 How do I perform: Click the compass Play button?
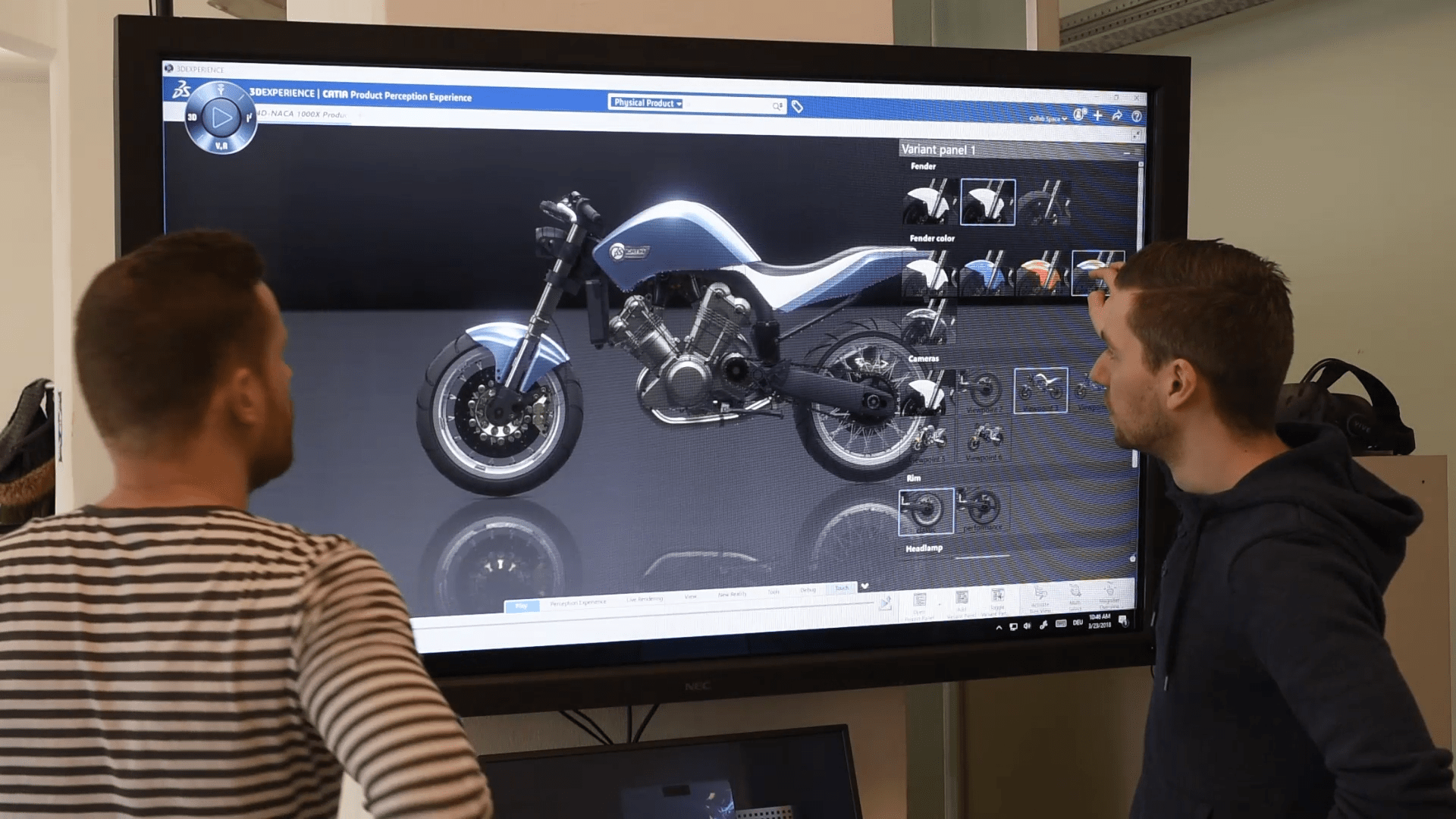coord(221,117)
